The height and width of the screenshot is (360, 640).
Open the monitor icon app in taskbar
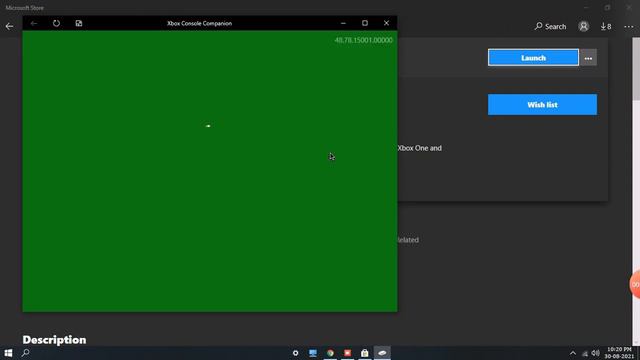313,353
